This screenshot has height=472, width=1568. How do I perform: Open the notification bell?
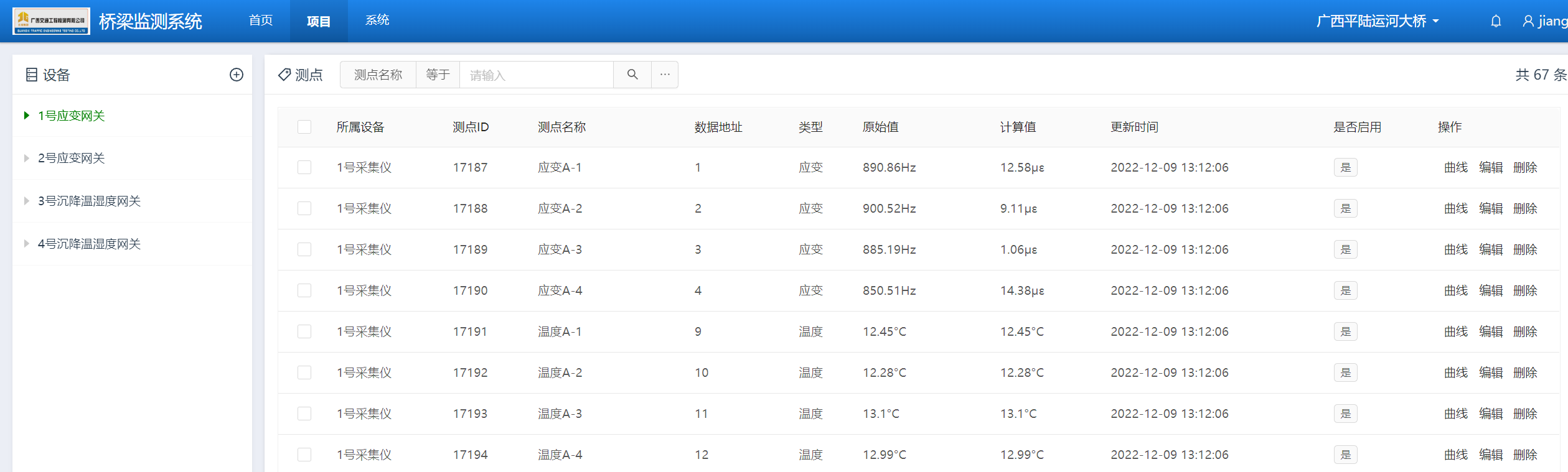(1496, 21)
